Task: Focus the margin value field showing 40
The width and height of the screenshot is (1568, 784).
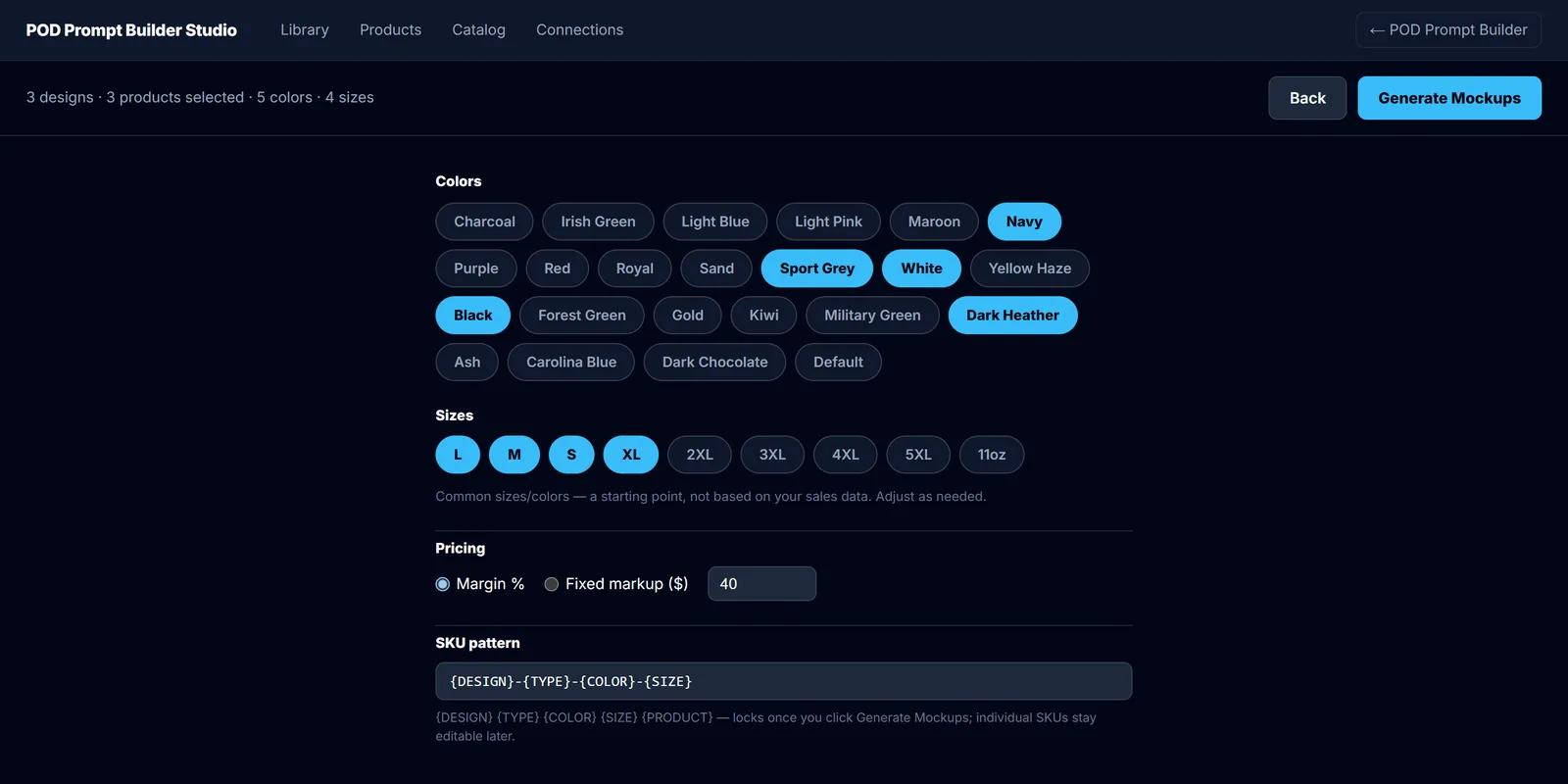Action: [761, 584]
